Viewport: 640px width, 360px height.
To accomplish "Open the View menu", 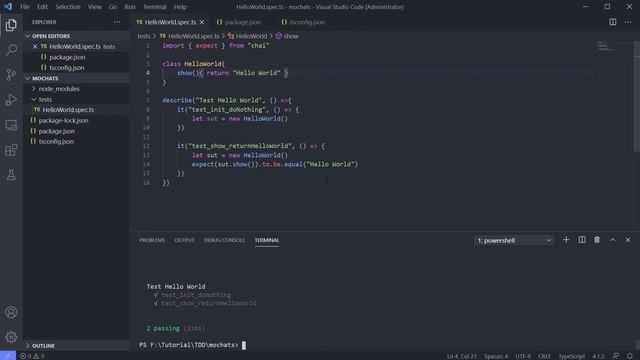I will (x=95, y=7).
